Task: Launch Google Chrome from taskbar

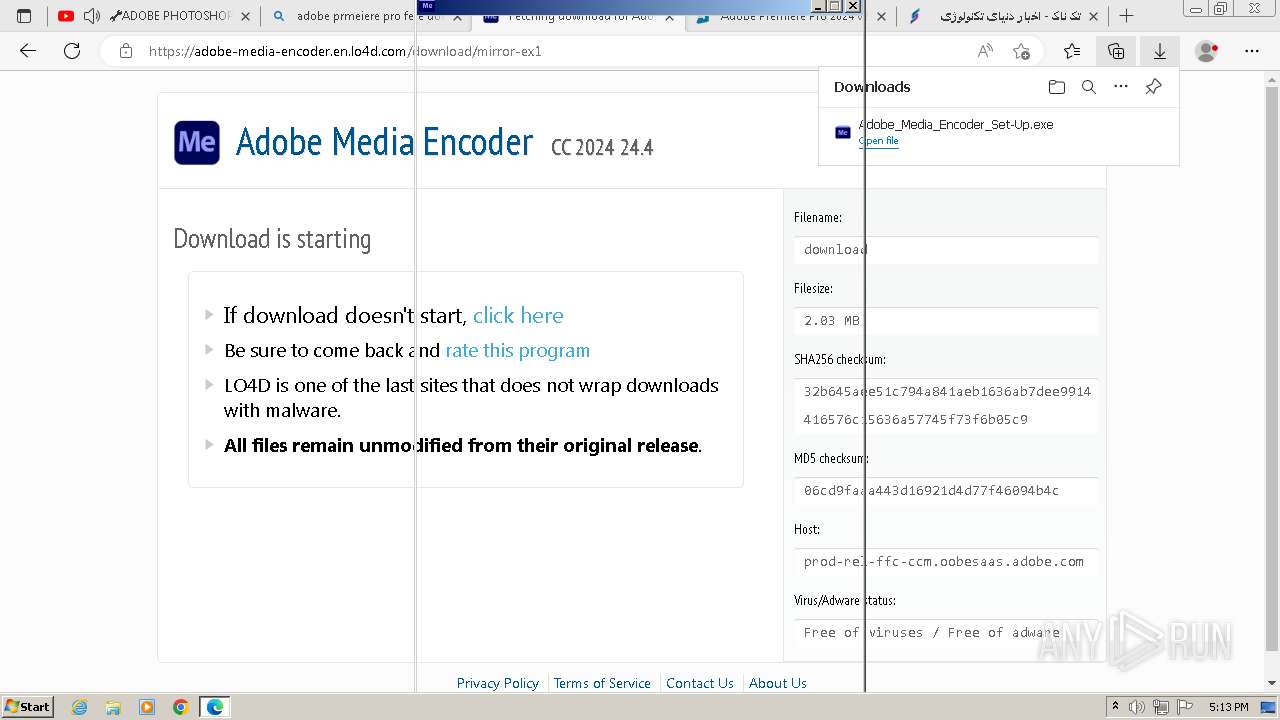Action: tap(181, 707)
